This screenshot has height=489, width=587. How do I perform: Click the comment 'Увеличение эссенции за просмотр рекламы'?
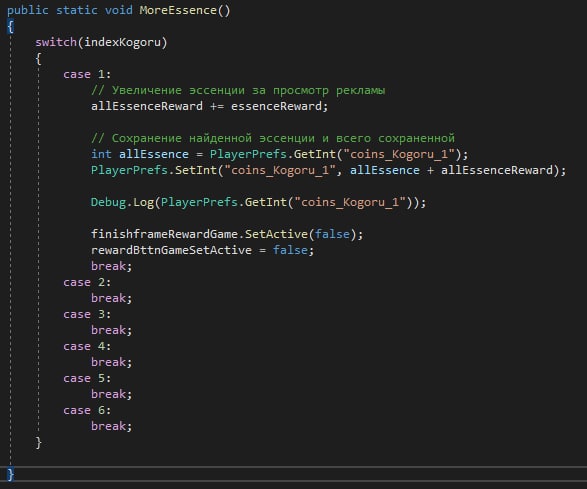pyautogui.click(x=238, y=90)
